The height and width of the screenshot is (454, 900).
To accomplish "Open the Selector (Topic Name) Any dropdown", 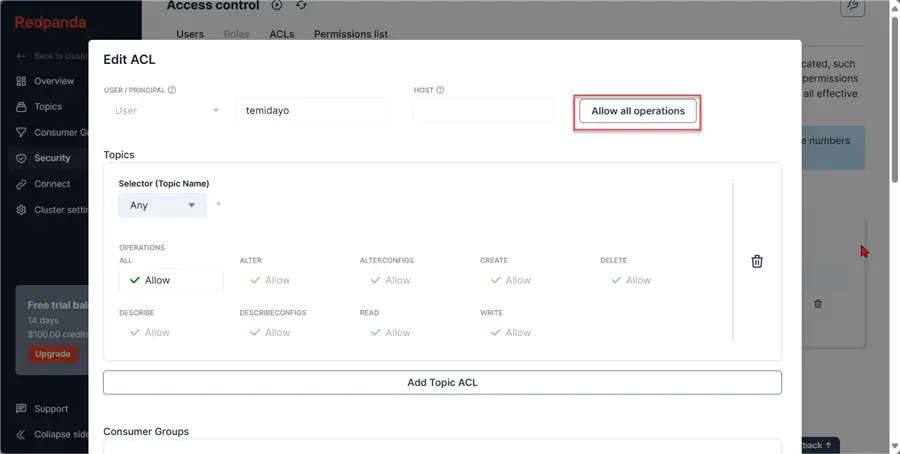I will click(x=162, y=205).
